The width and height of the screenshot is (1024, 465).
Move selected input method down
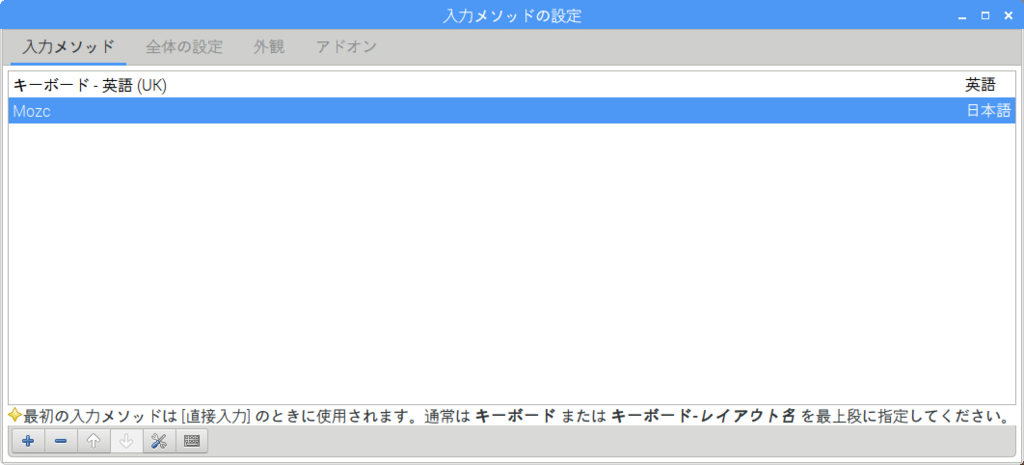126,441
